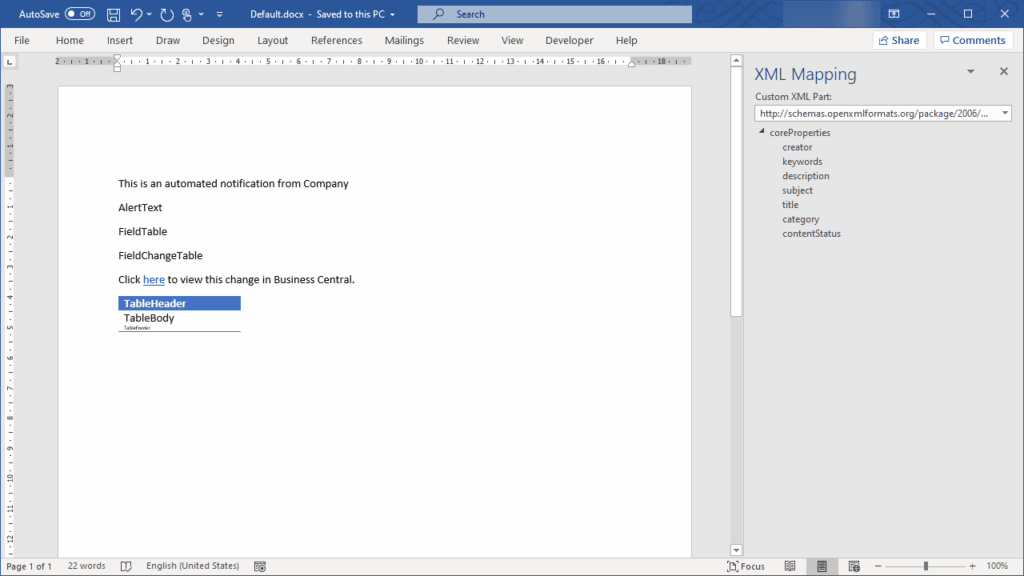This screenshot has height=576, width=1024.
Task: Click the here hyperlink in the document
Action: (x=153, y=279)
